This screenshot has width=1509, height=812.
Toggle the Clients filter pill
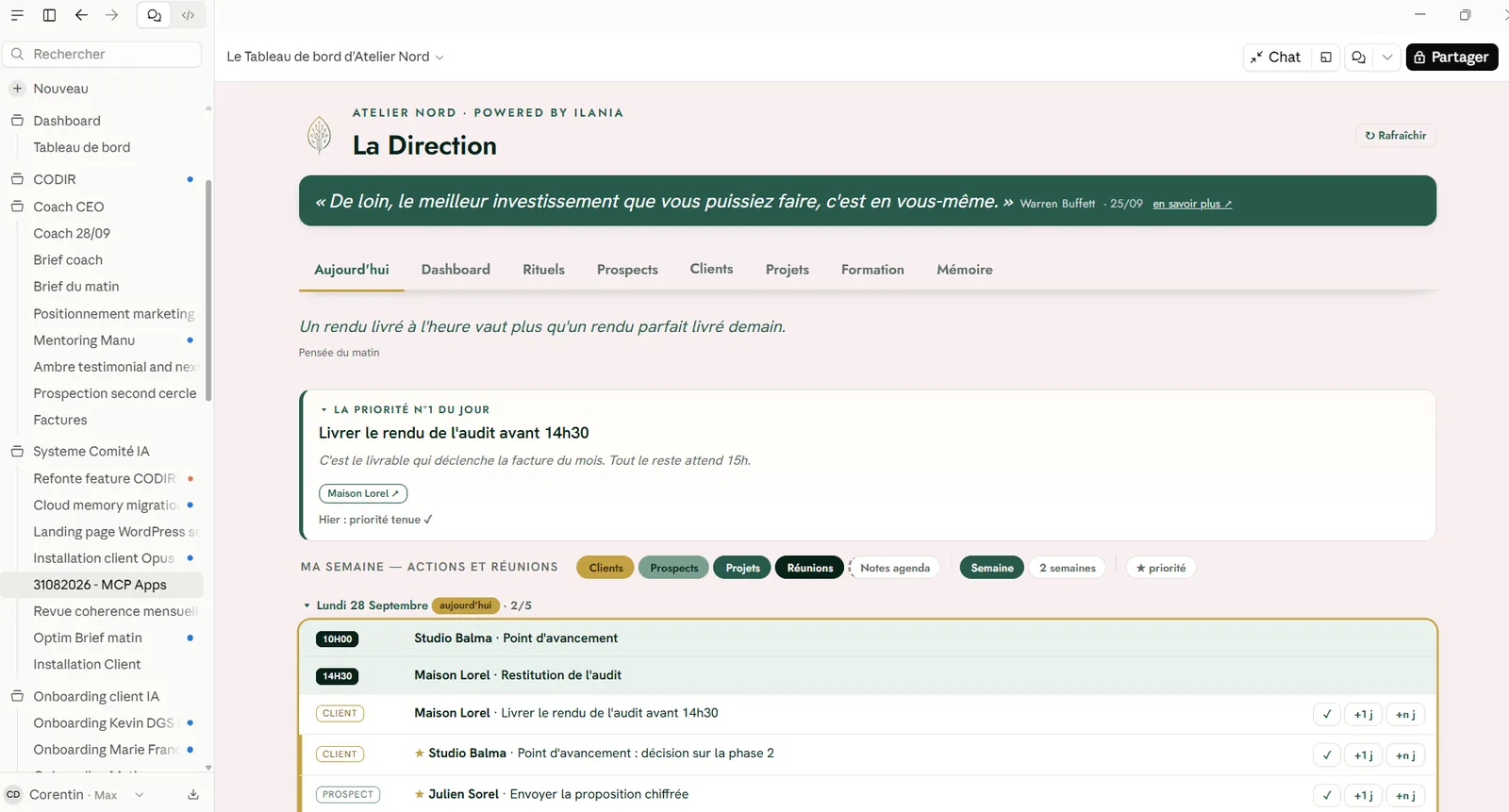click(605, 568)
